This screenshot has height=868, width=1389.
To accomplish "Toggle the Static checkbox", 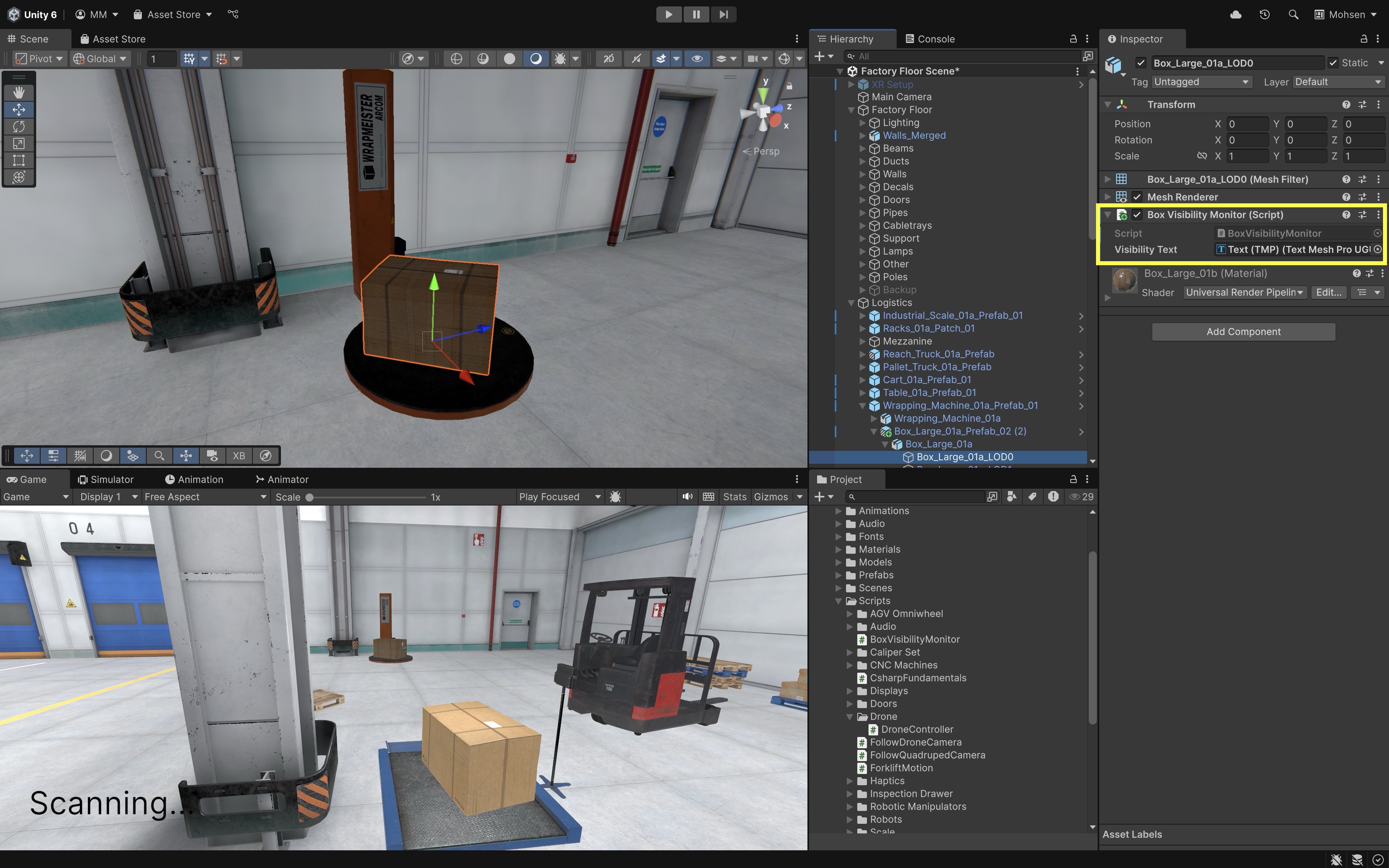I will pos(1333,63).
